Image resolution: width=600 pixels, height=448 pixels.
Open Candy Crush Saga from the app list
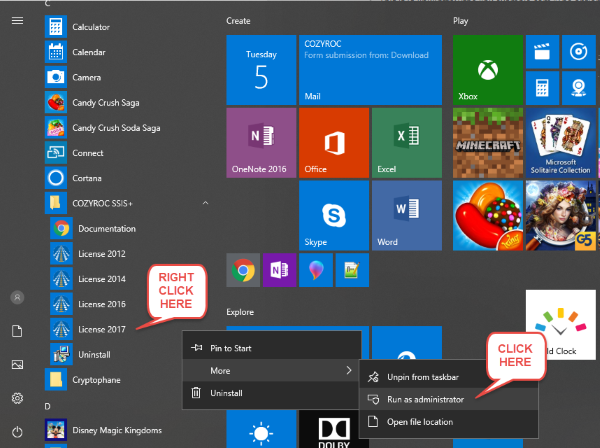point(126,103)
